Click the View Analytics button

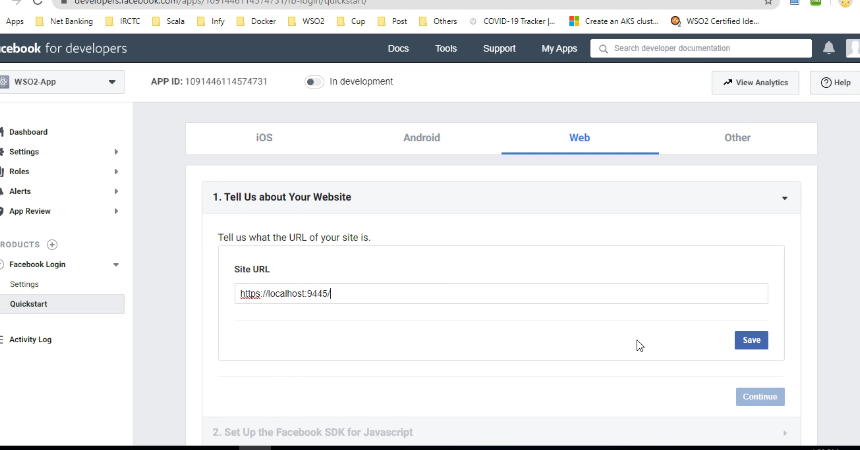click(x=755, y=82)
